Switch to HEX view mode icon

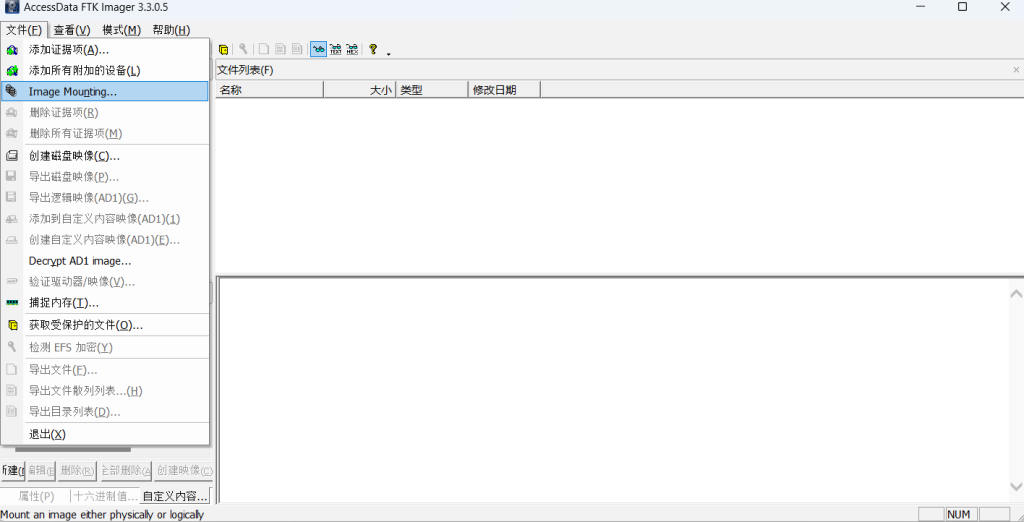pyautogui.click(x=353, y=49)
